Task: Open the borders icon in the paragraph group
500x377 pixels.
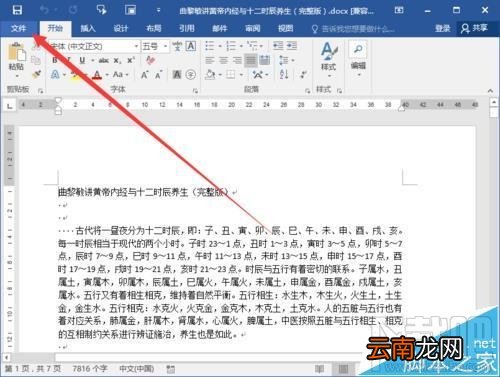Action: point(231,74)
